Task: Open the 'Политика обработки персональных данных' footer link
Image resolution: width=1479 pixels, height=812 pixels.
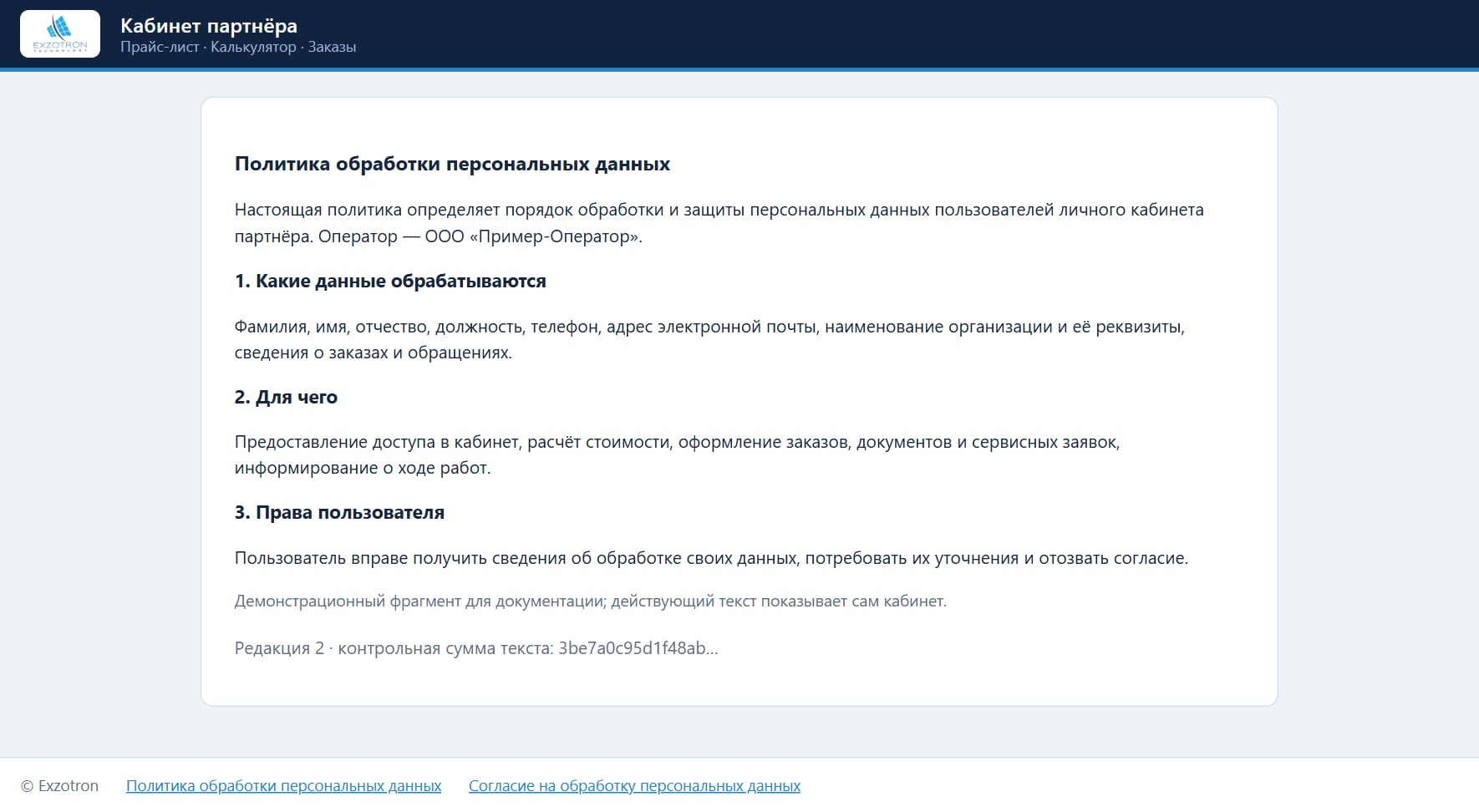Action: [283, 786]
